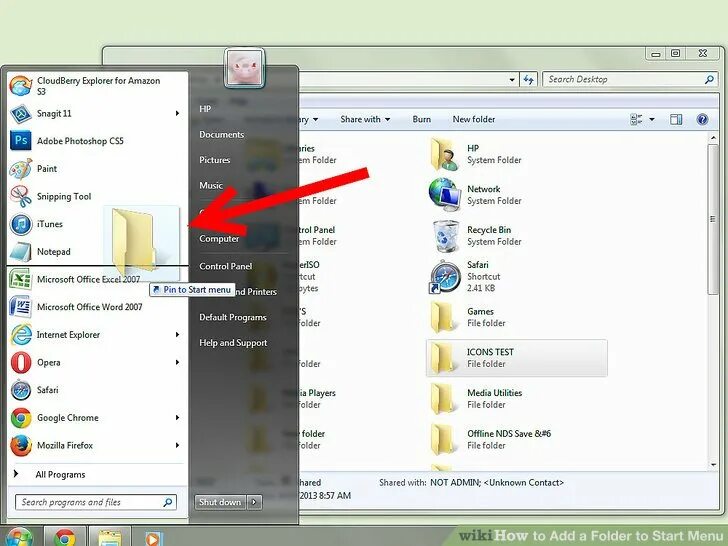
Task: Select Safari shortcut icon in Explorer window
Action: tap(444, 277)
